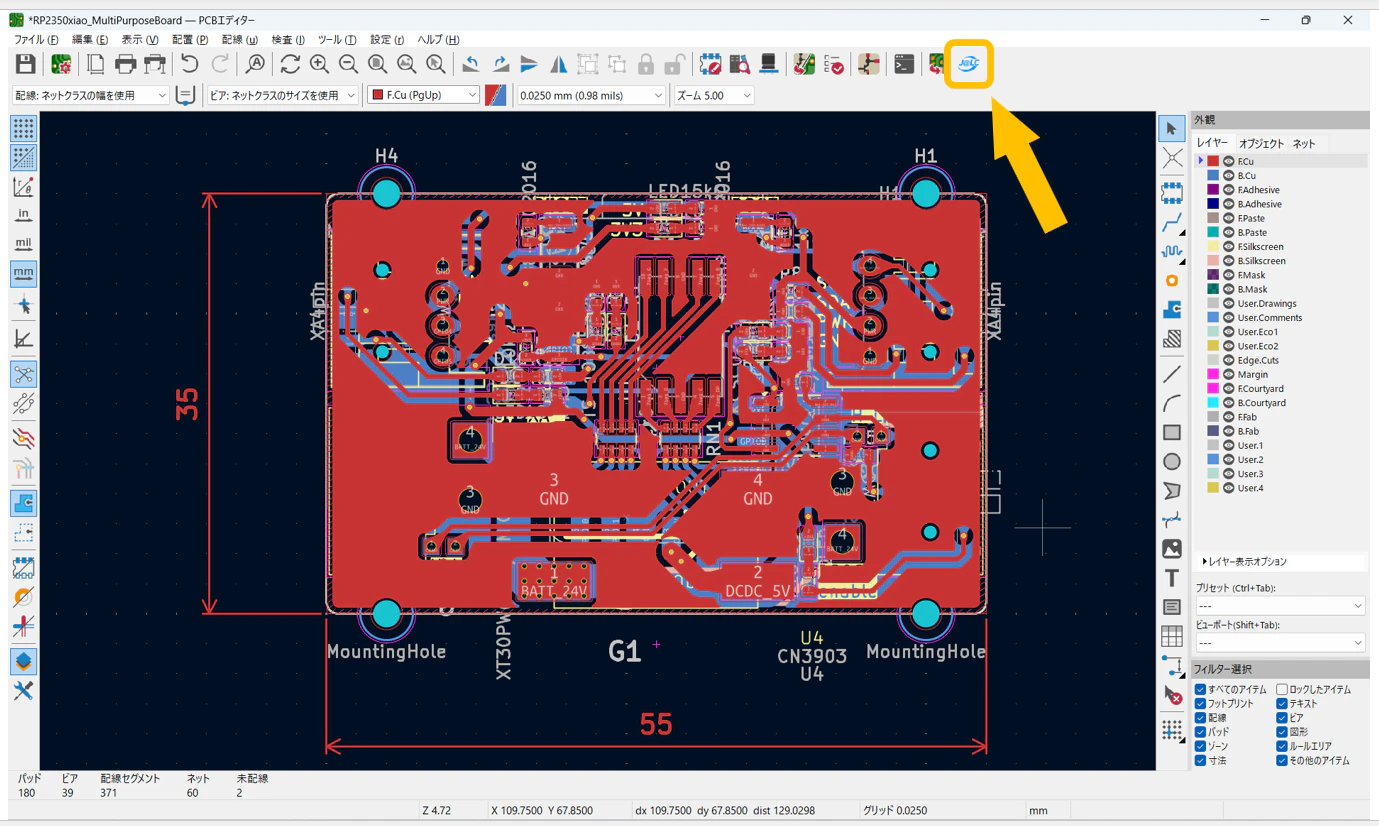Click the Plot icon next to Print

pyautogui.click(x=155, y=64)
